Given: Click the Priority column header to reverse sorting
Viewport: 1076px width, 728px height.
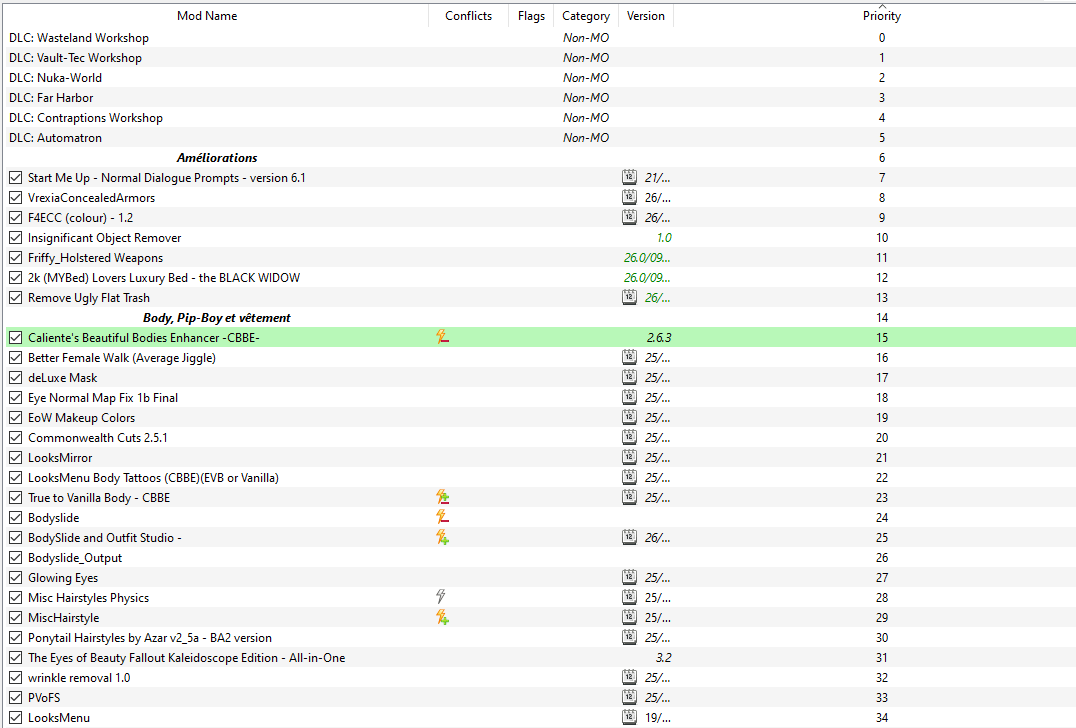Looking at the screenshot, I should (x=882, y=16).
